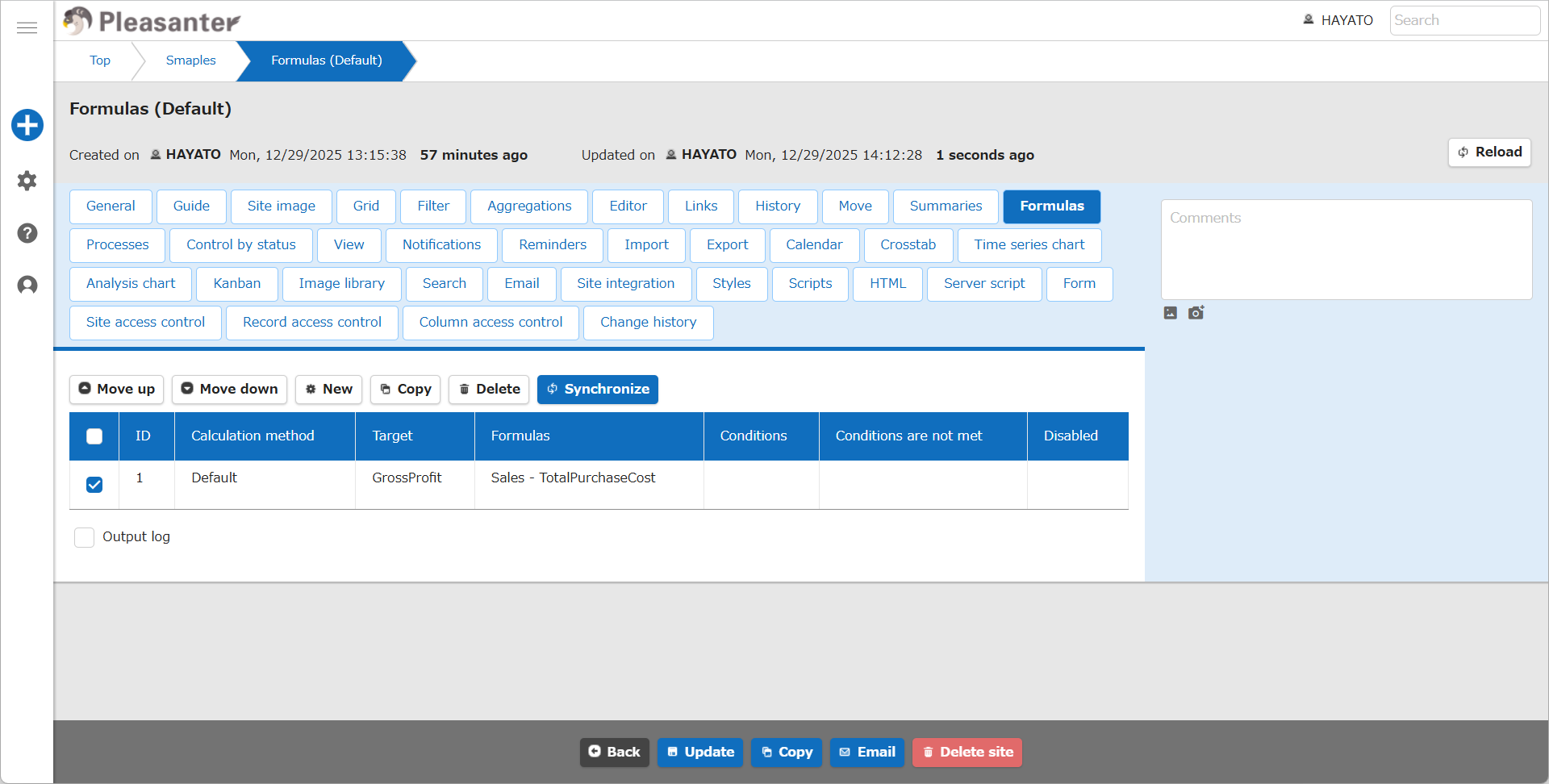
Task: Open the gear settings icon in sidebar
Action: tap(27, 181)
